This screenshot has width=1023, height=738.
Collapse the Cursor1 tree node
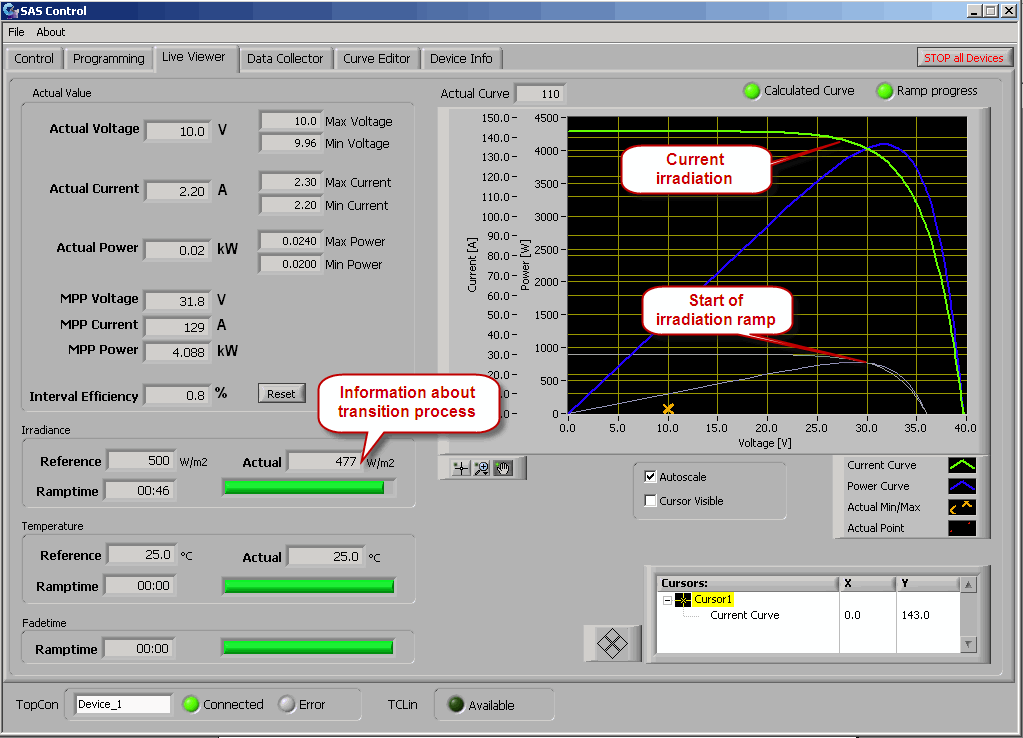click(667, 600)
